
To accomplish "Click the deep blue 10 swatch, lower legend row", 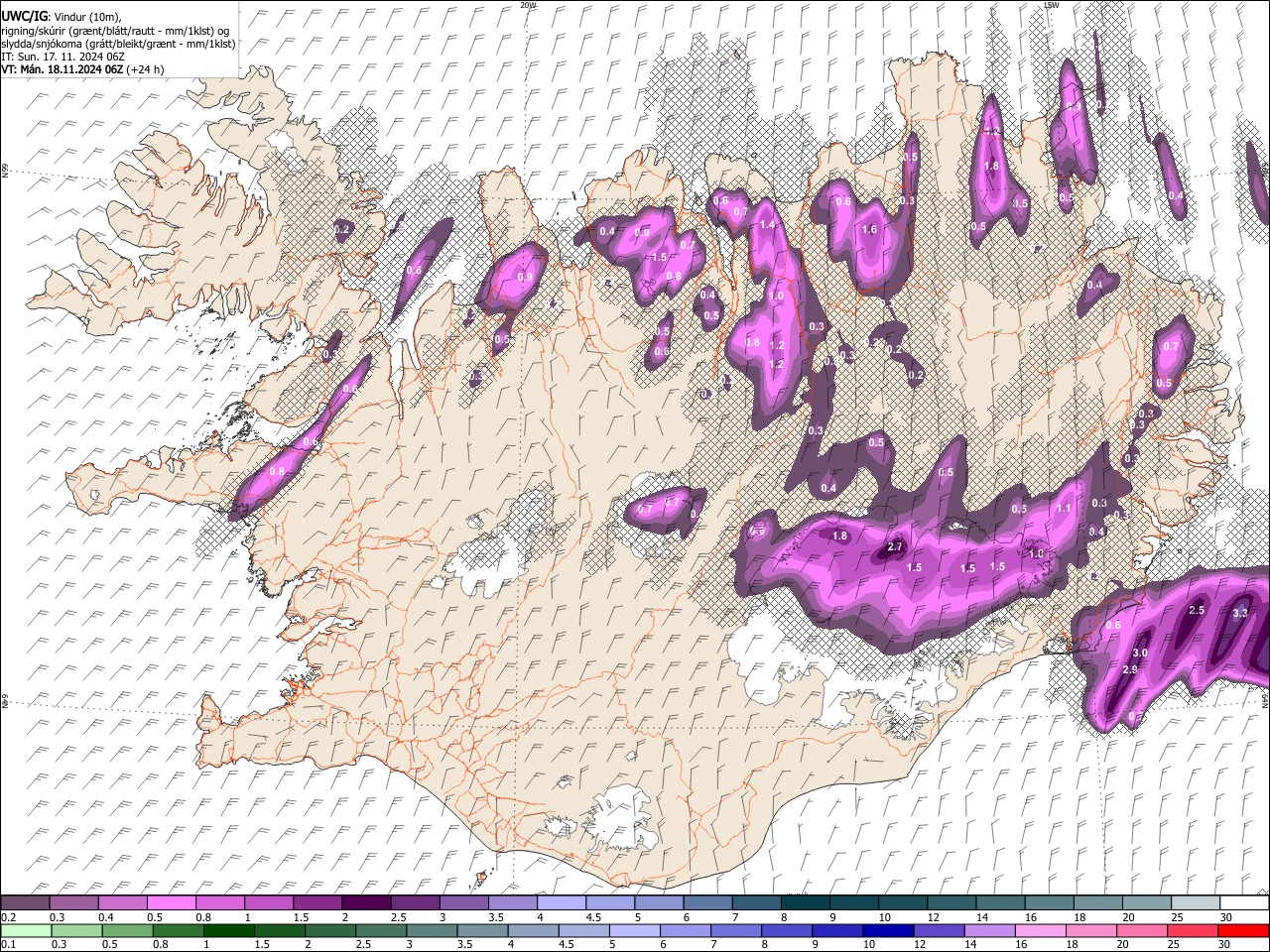I will click(x=889, y=931).
